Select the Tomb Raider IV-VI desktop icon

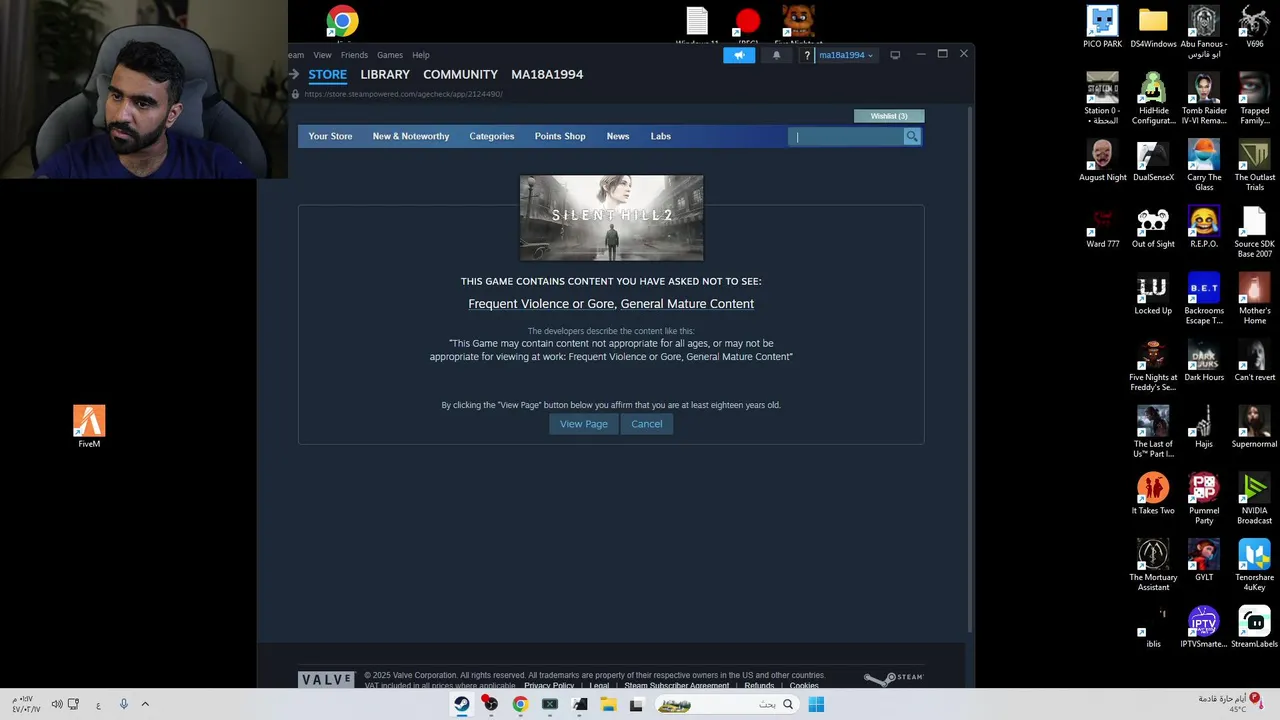(x=1204, y=98)
